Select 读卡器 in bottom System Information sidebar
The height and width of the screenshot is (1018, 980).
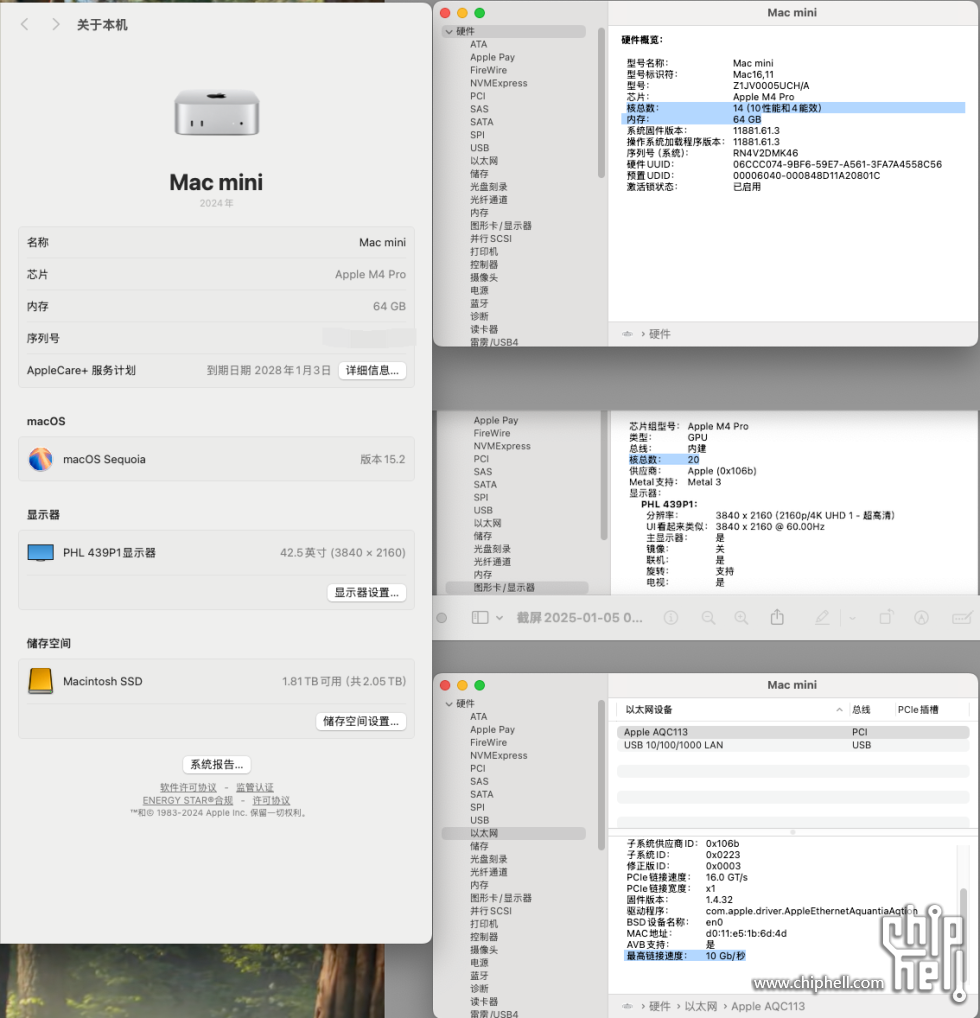[484, 1002]
